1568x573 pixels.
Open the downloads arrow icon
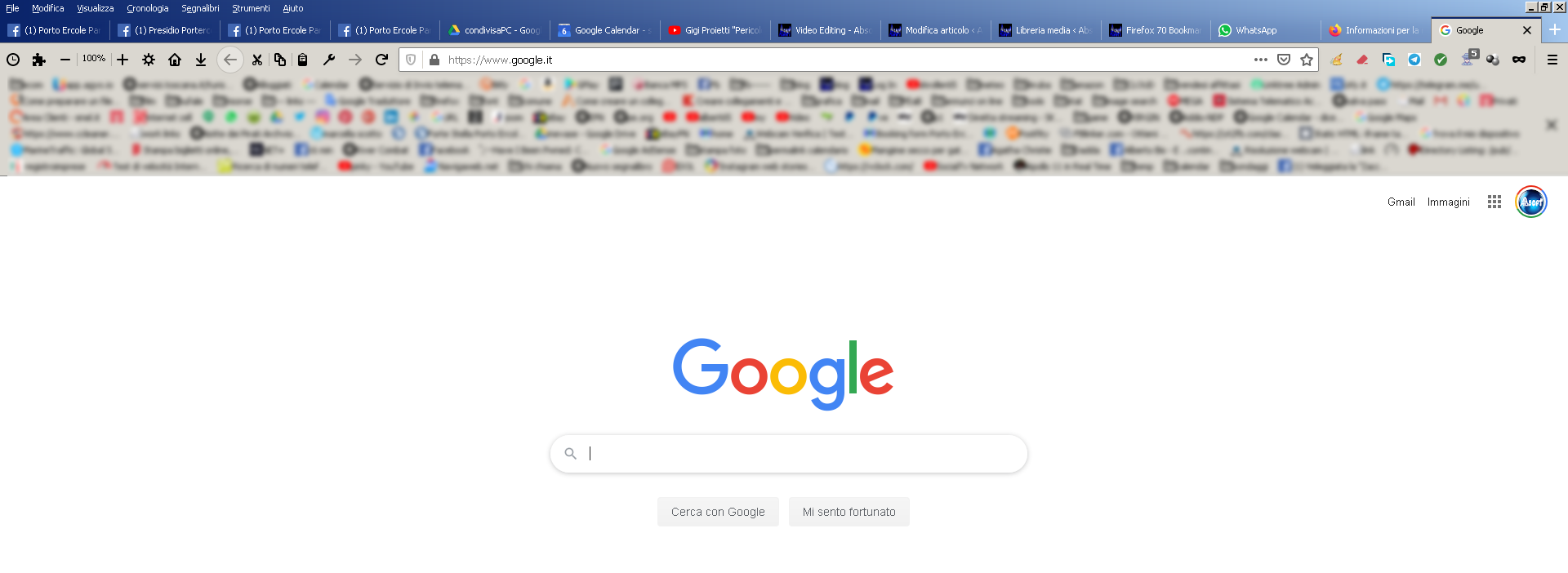tap(201, 60)
